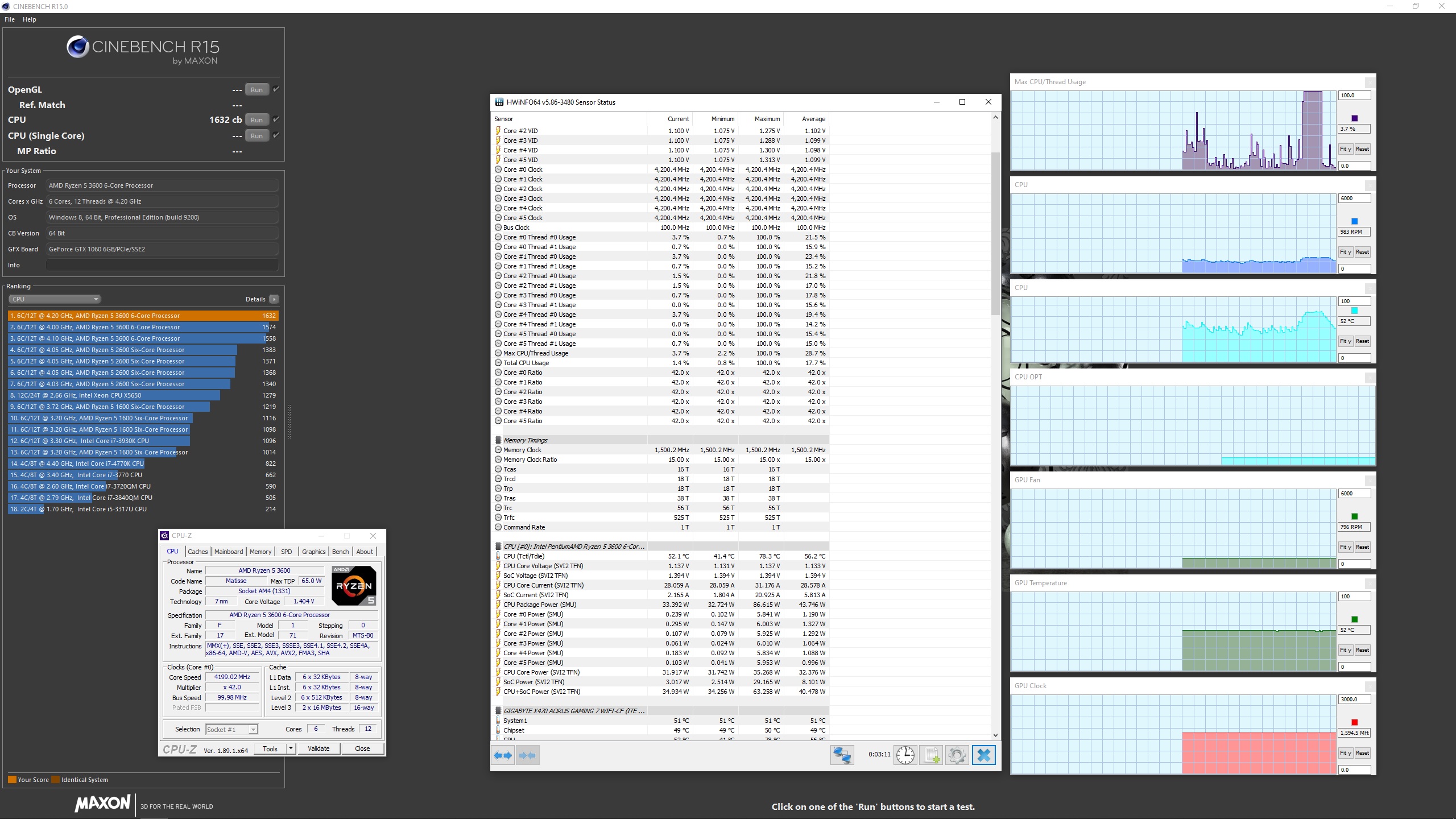Click the HWiNFO collapse columns arrows icon
The height and width of the screenshot is (819, 1456).
pos(527,755)
